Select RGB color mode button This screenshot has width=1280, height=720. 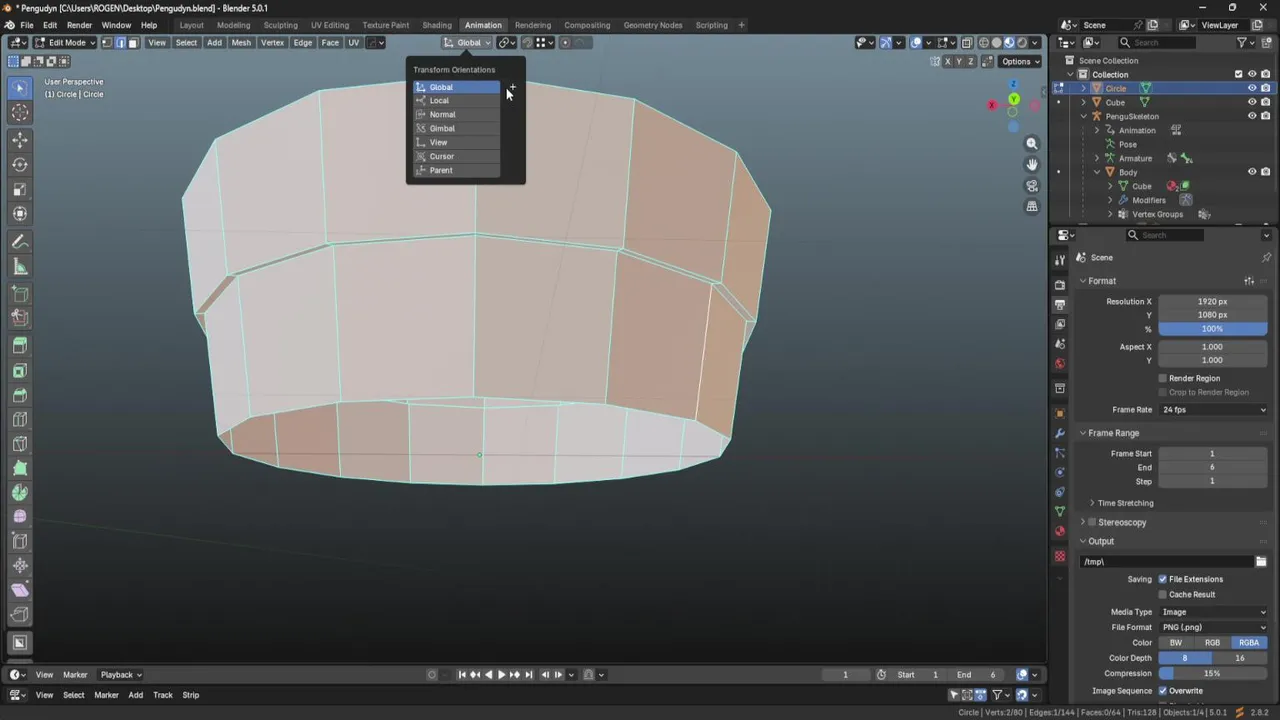point(1212,643)
